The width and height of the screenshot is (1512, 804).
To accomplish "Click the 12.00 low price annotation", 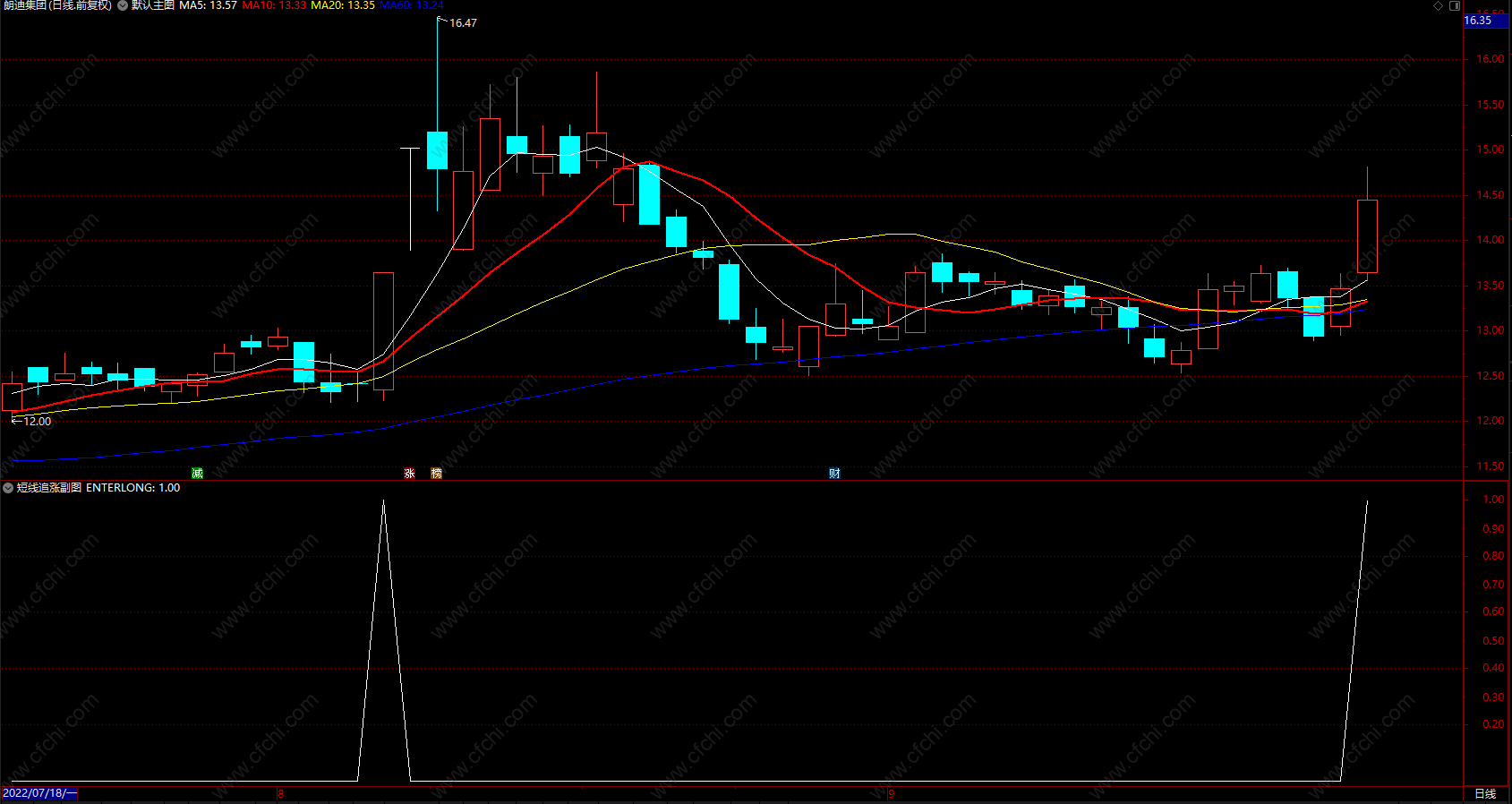I will (x=37, y=421).
